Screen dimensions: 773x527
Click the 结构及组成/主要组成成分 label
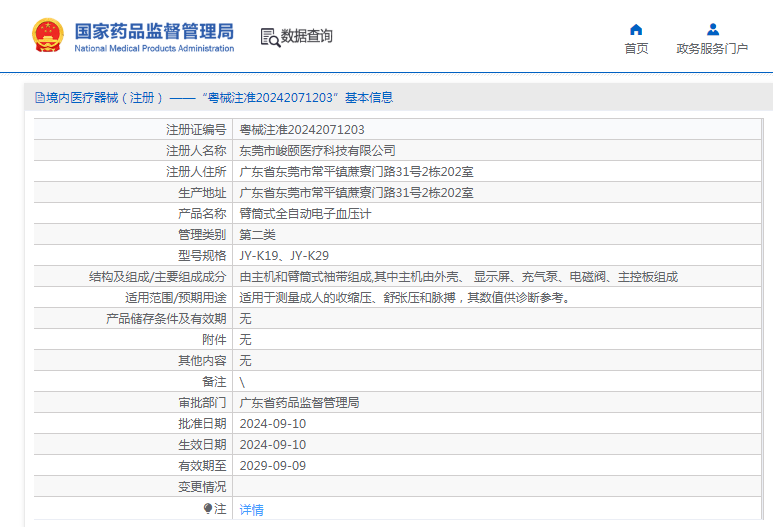(158, 277)
